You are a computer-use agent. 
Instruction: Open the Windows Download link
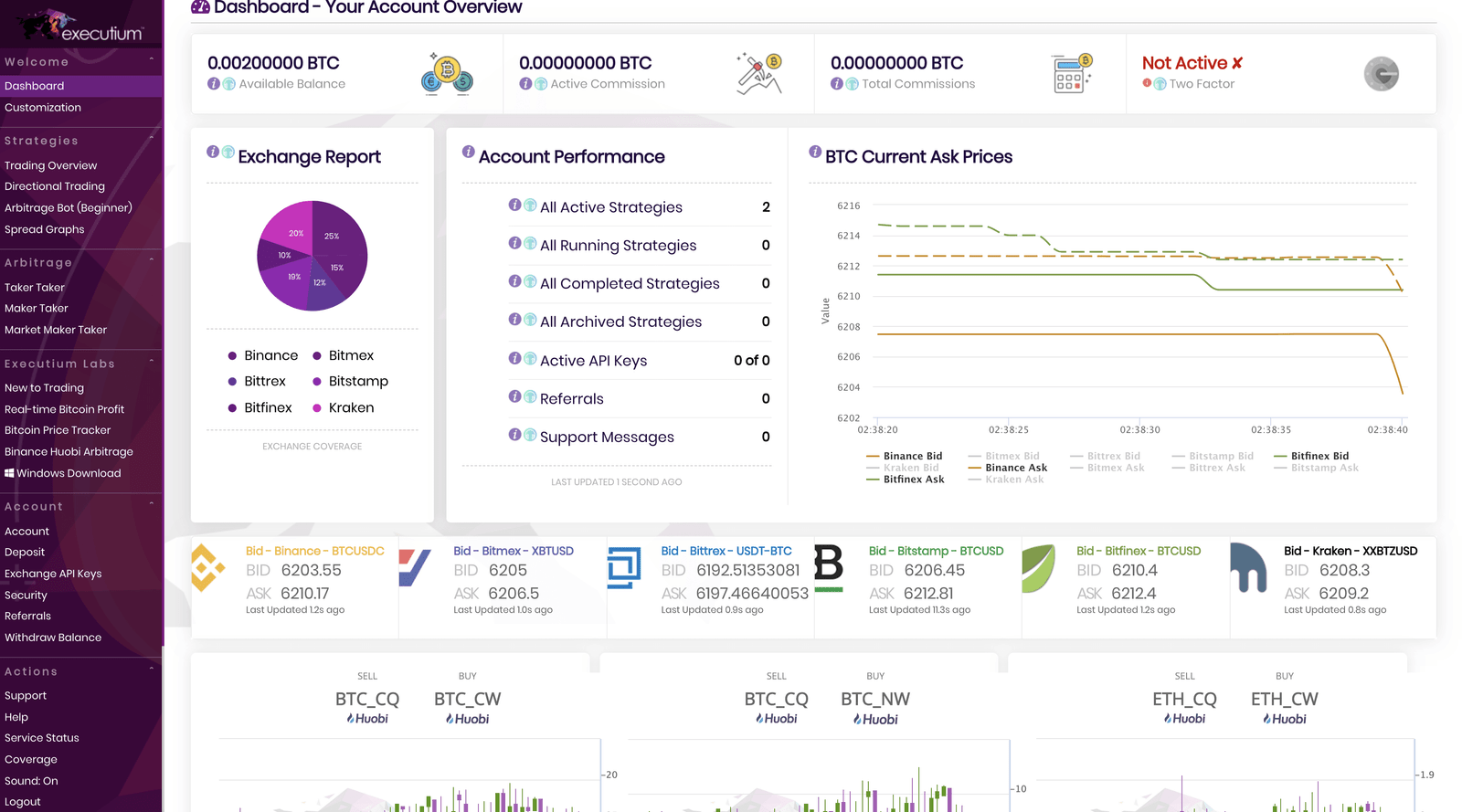coord(63,473)
